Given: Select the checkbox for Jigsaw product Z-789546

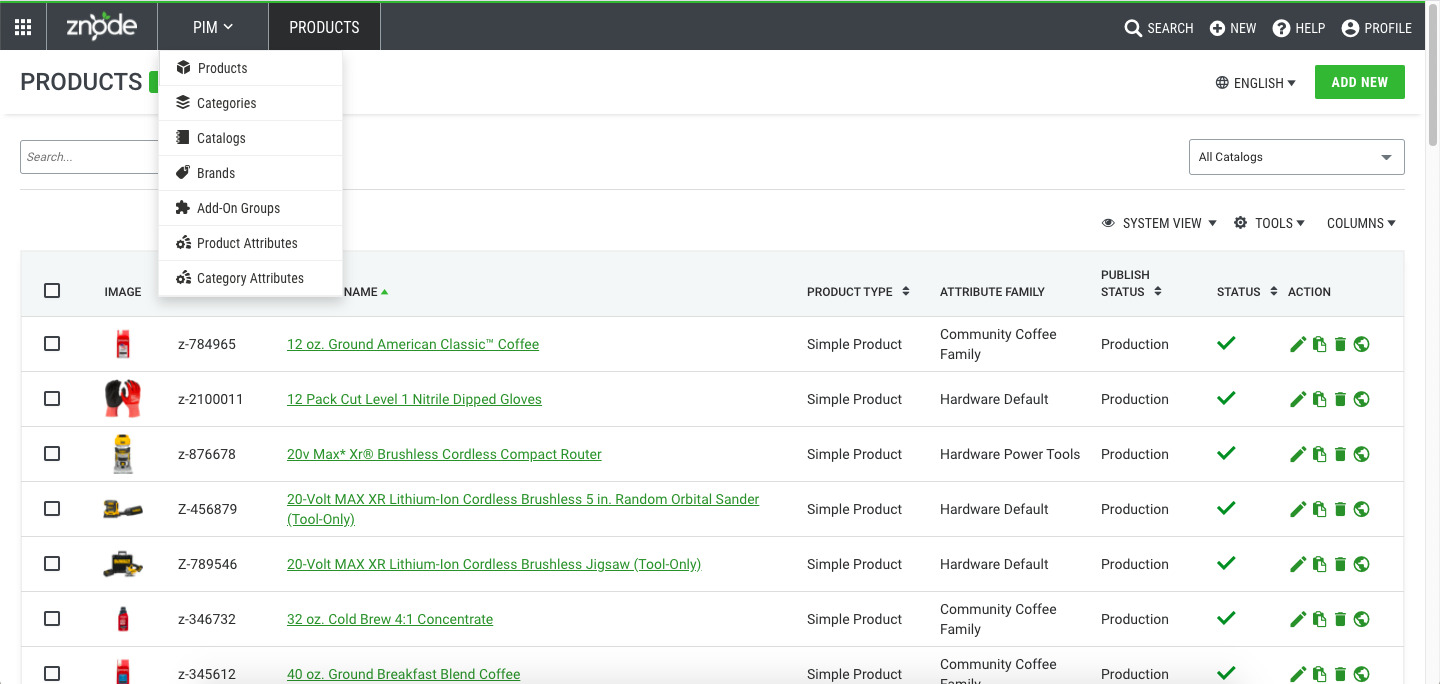Looking at the screenshot, I should tap(52, 564).
